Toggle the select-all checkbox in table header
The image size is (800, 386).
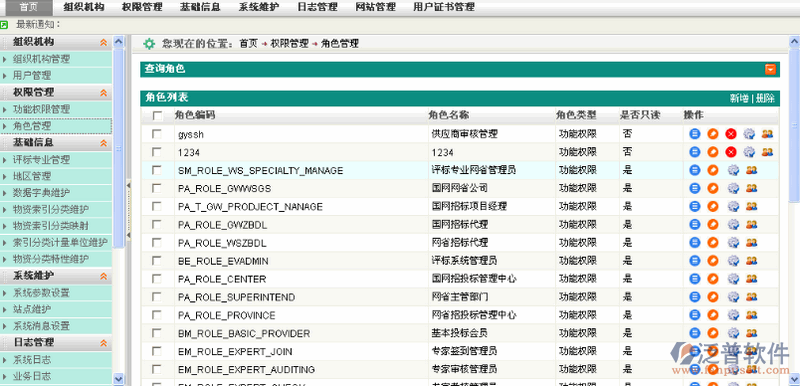click(x=158, y=116)
